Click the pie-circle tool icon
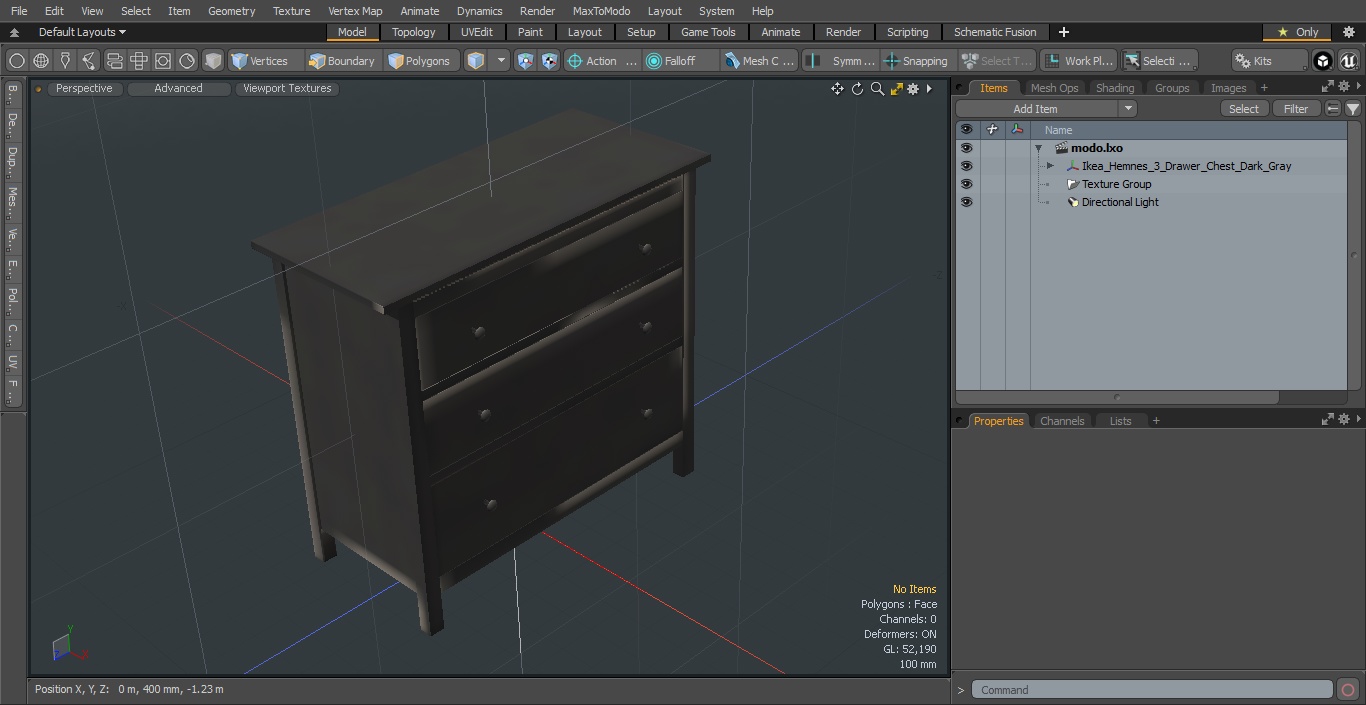 pyautogui.click(x=187, y=61)
